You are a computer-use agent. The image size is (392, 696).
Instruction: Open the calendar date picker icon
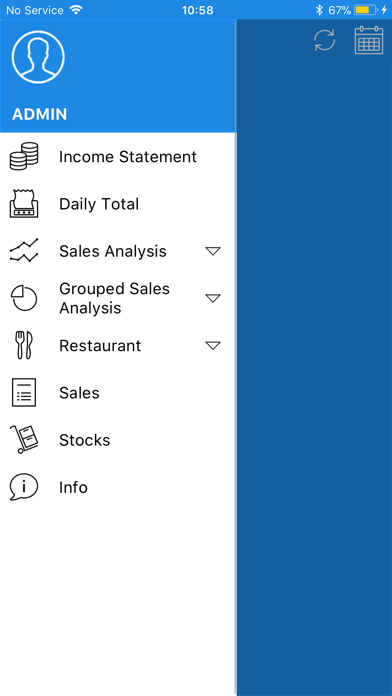click(369, 40)
